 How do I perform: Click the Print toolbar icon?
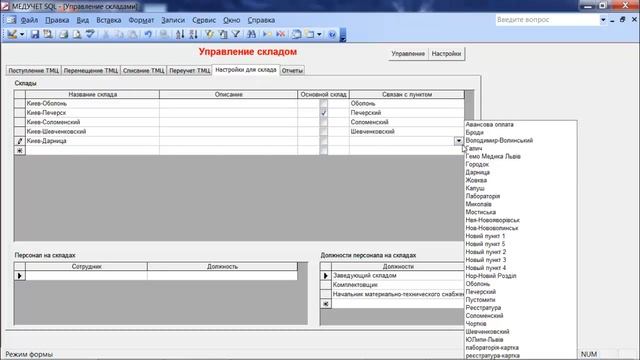pyautogui.click(x=63, y=34)
